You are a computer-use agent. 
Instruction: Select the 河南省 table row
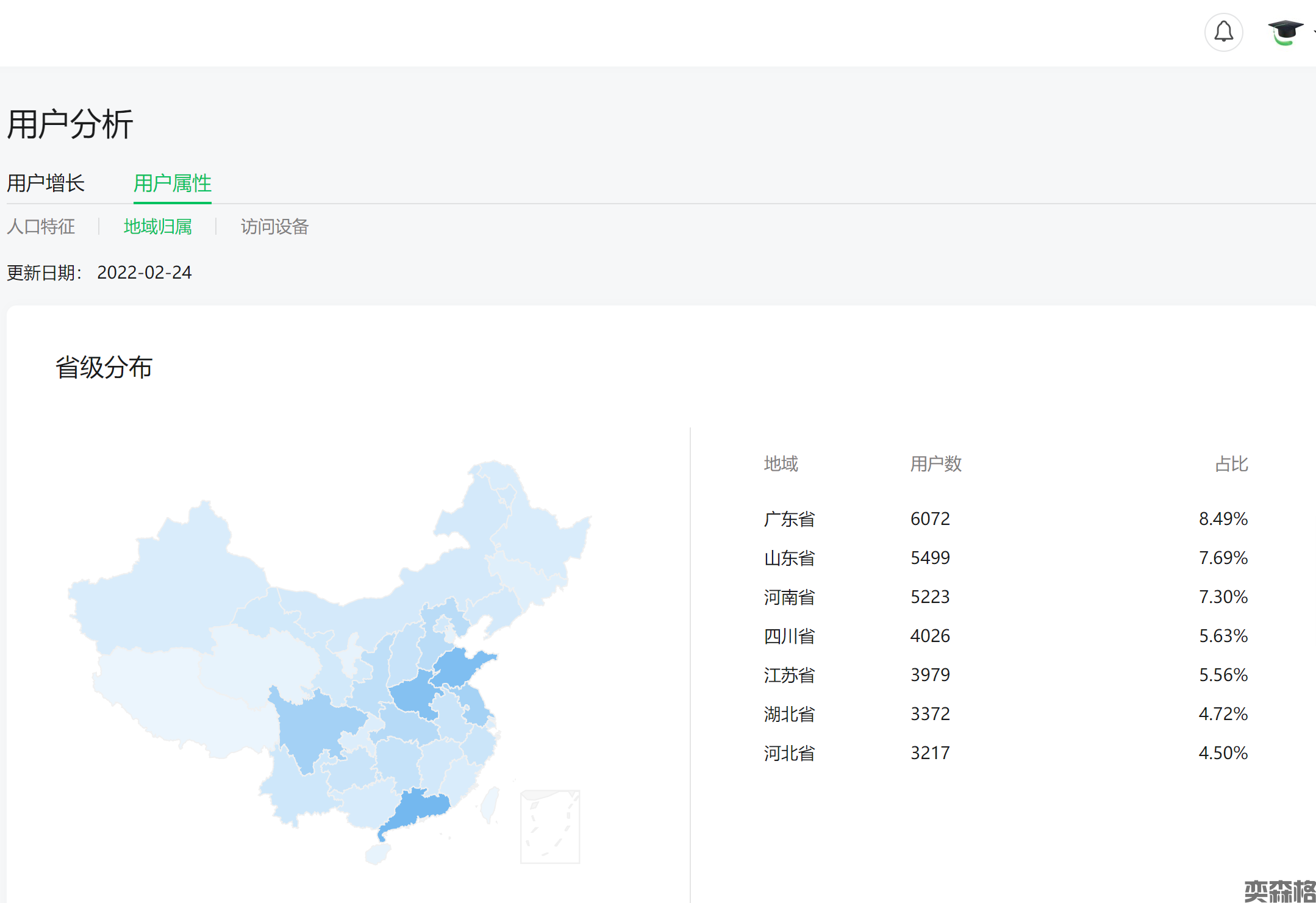789,597
